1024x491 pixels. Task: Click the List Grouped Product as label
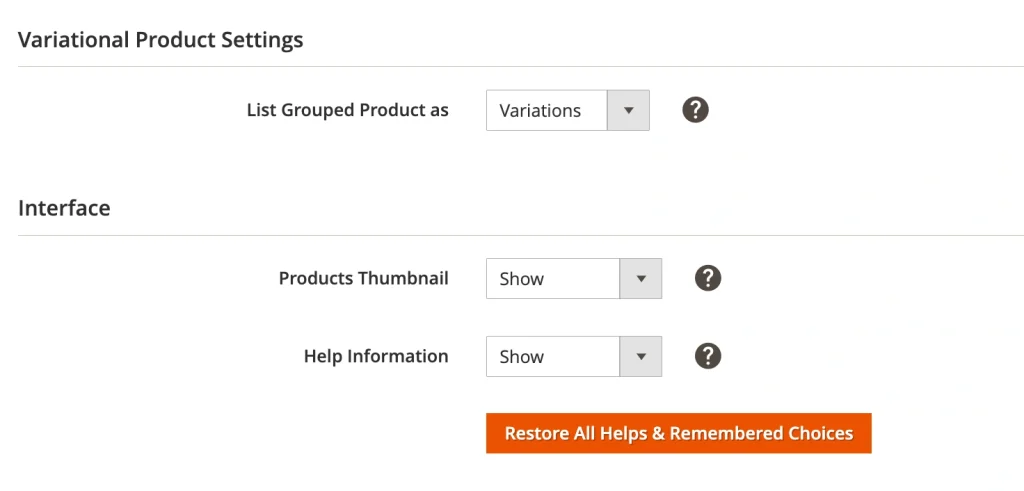(x=347, y=110)
